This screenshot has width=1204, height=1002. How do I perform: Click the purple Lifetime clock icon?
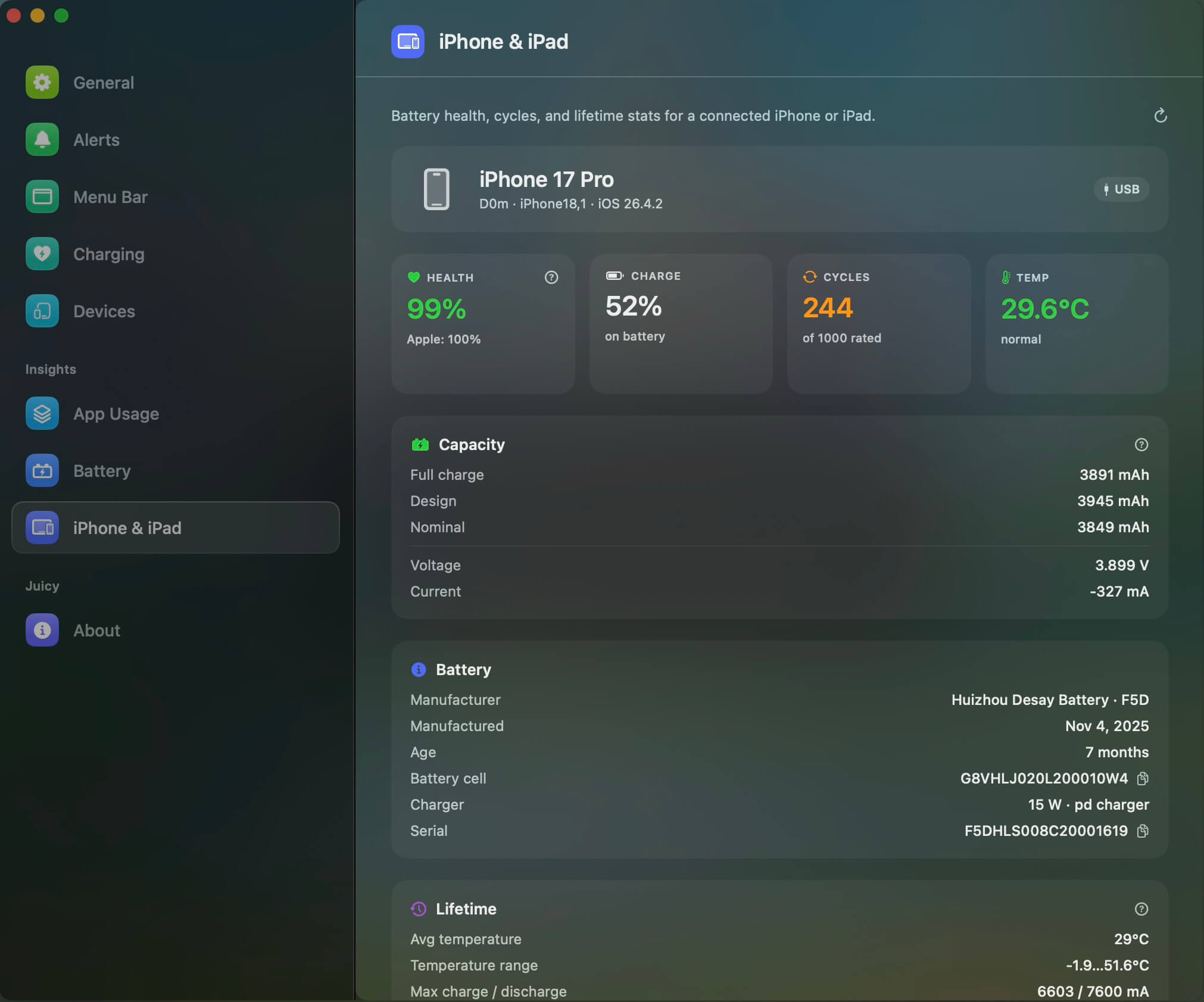point(419,909)
